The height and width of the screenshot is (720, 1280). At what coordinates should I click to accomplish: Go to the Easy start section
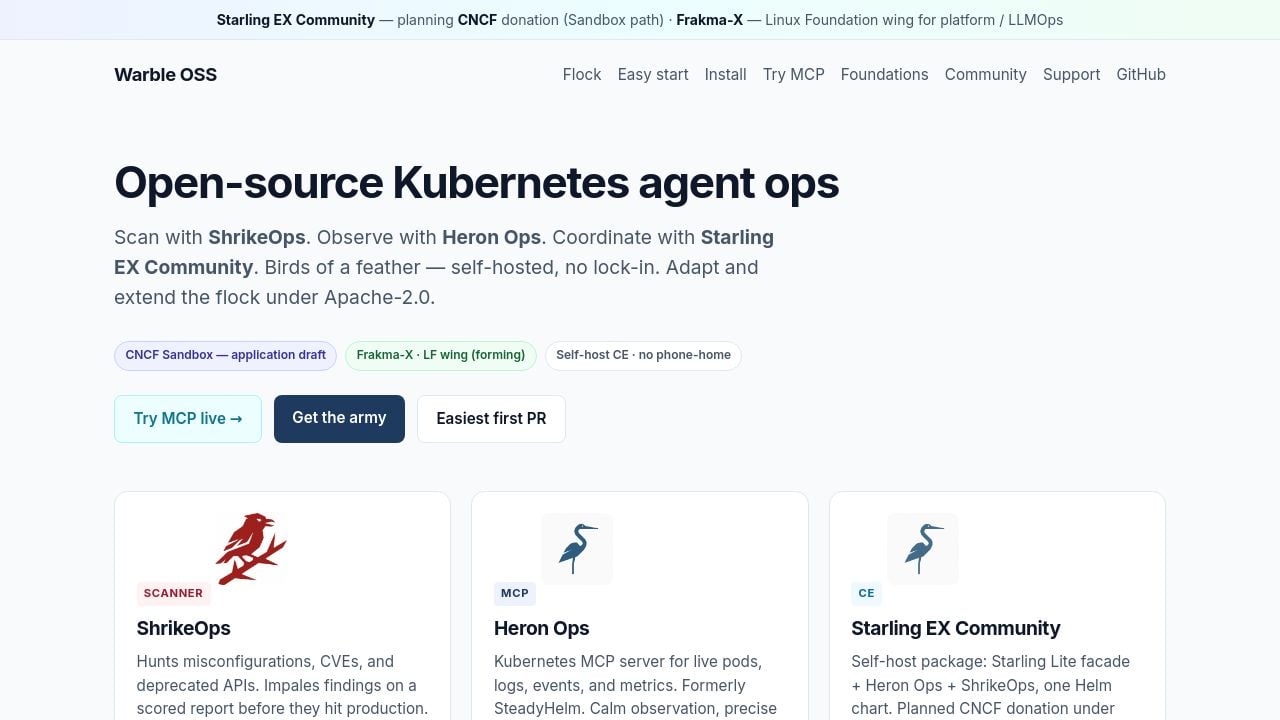pyautogui.click(x=653, y=74)
